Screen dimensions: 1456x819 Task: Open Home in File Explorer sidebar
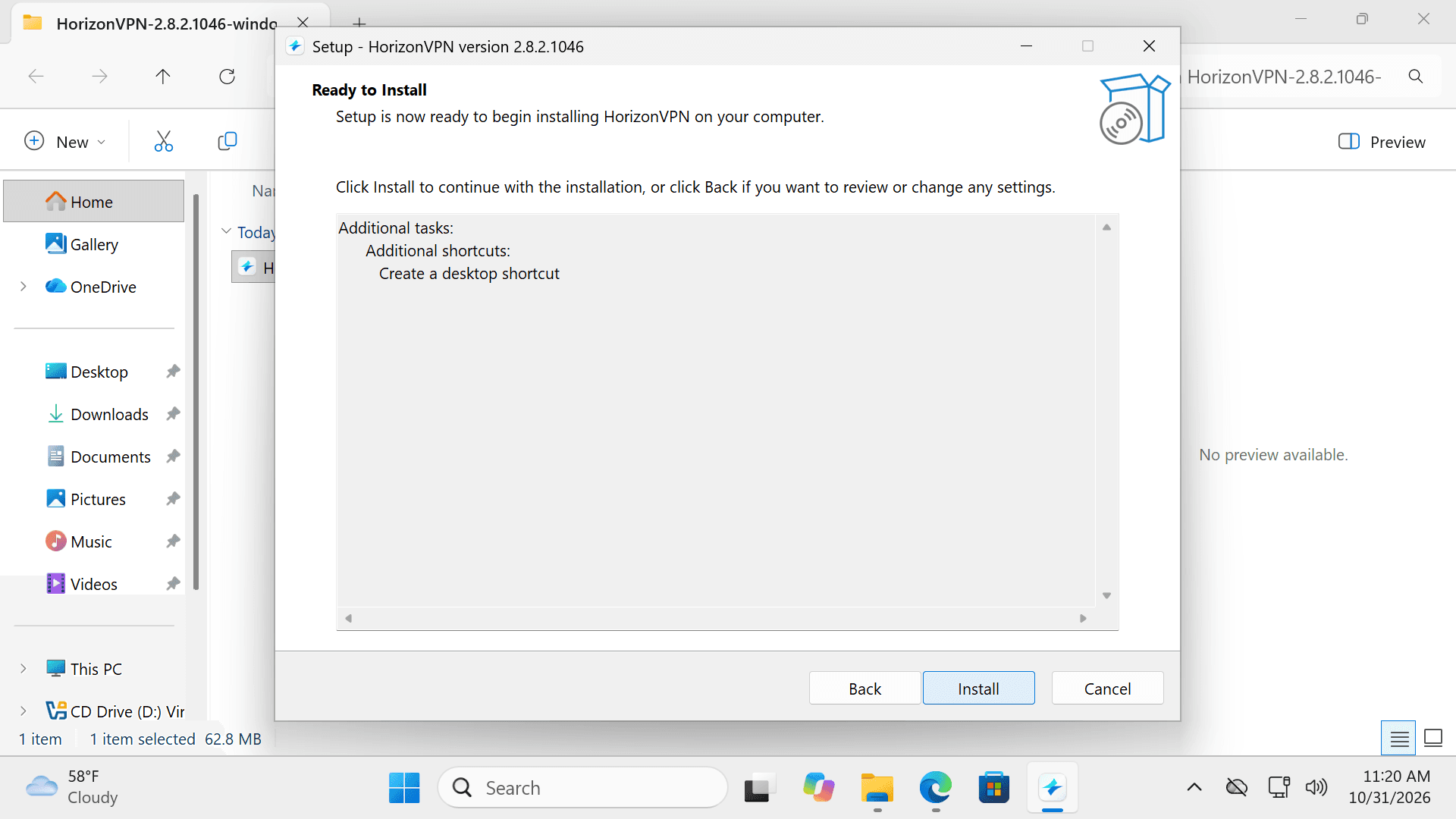pyautogui.click(x=93, y=202)
